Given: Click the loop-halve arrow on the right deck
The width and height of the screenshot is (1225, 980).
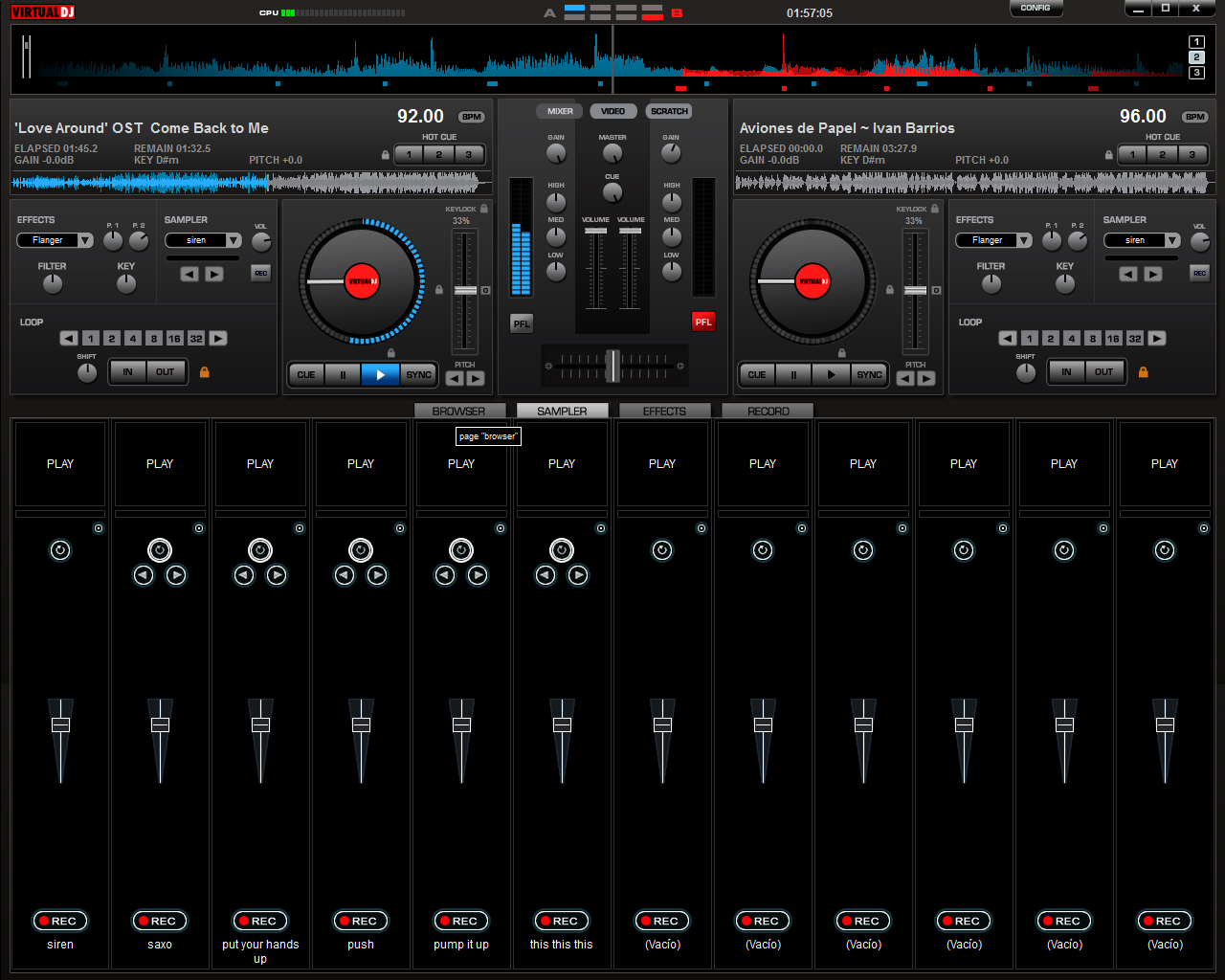Looking at the screenshot, I should pyautogui.click(x=1009, y=338).
